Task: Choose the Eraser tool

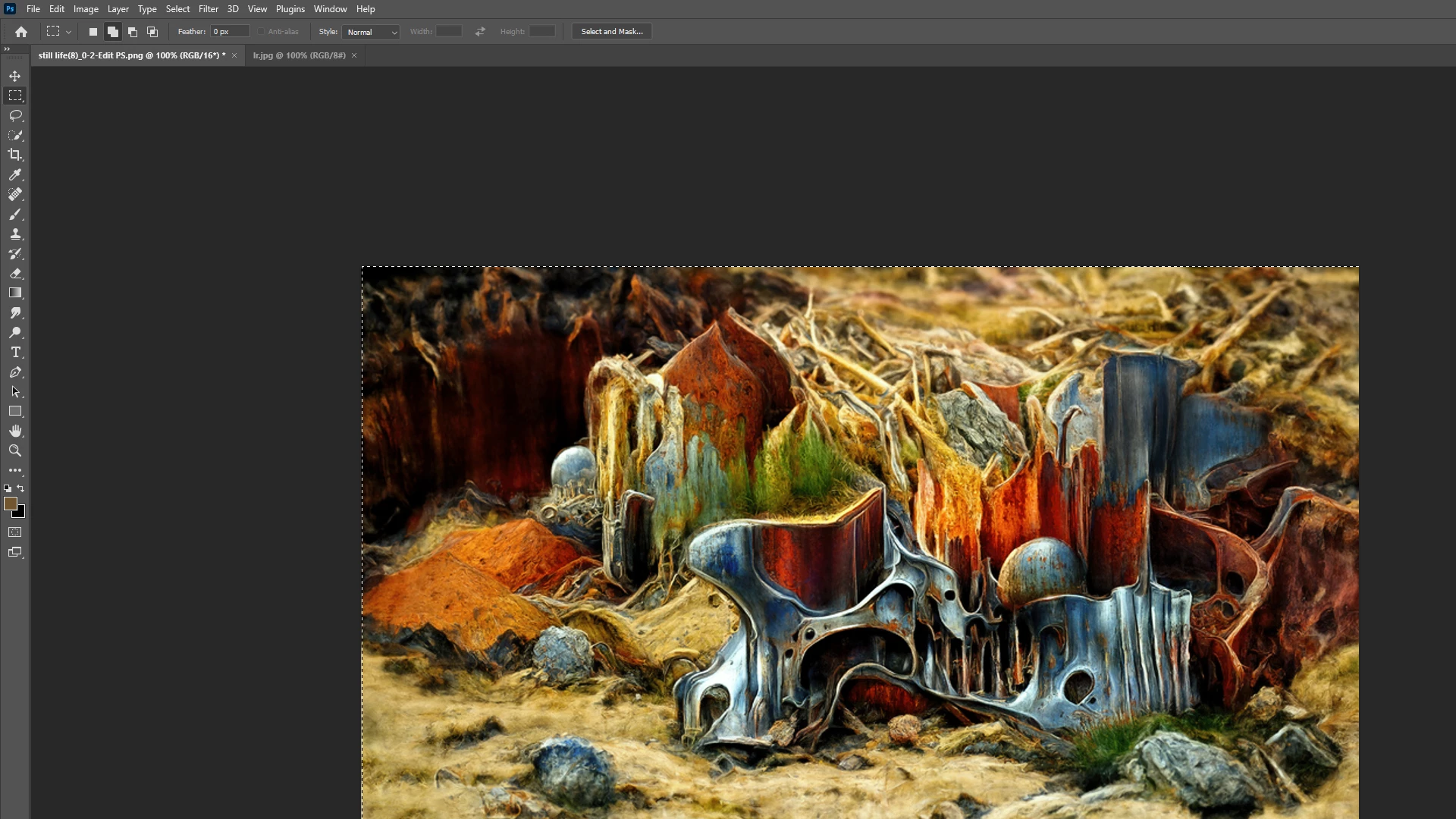Action: pos(15,273)
